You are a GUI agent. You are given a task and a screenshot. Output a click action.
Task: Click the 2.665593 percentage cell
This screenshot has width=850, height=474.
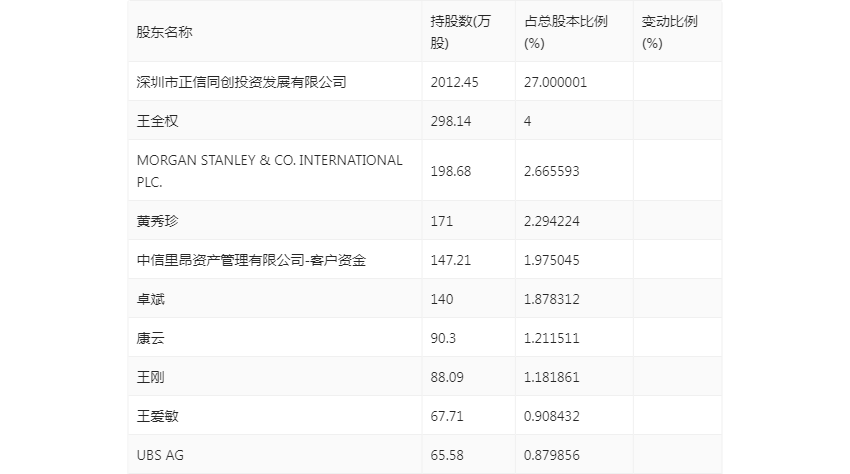551,171
